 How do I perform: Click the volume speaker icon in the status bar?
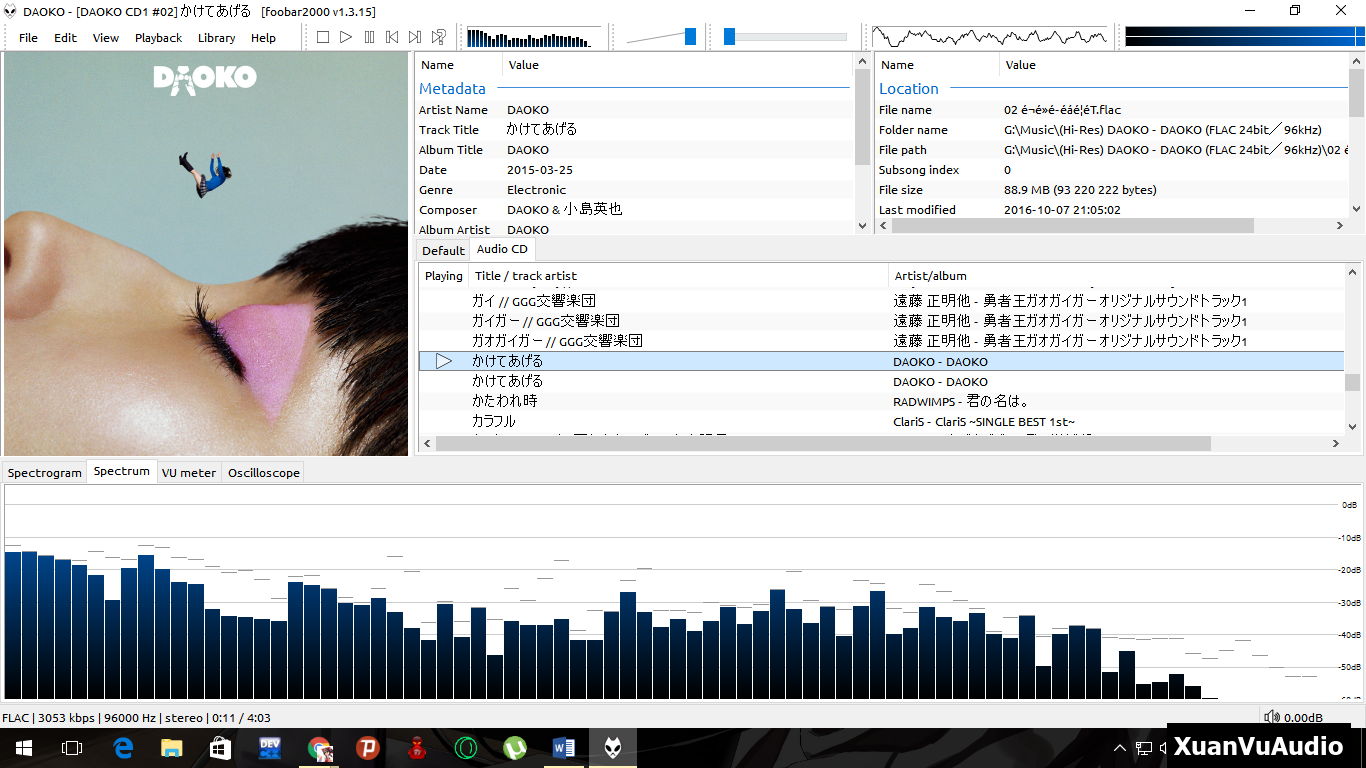pos(1272,717)
